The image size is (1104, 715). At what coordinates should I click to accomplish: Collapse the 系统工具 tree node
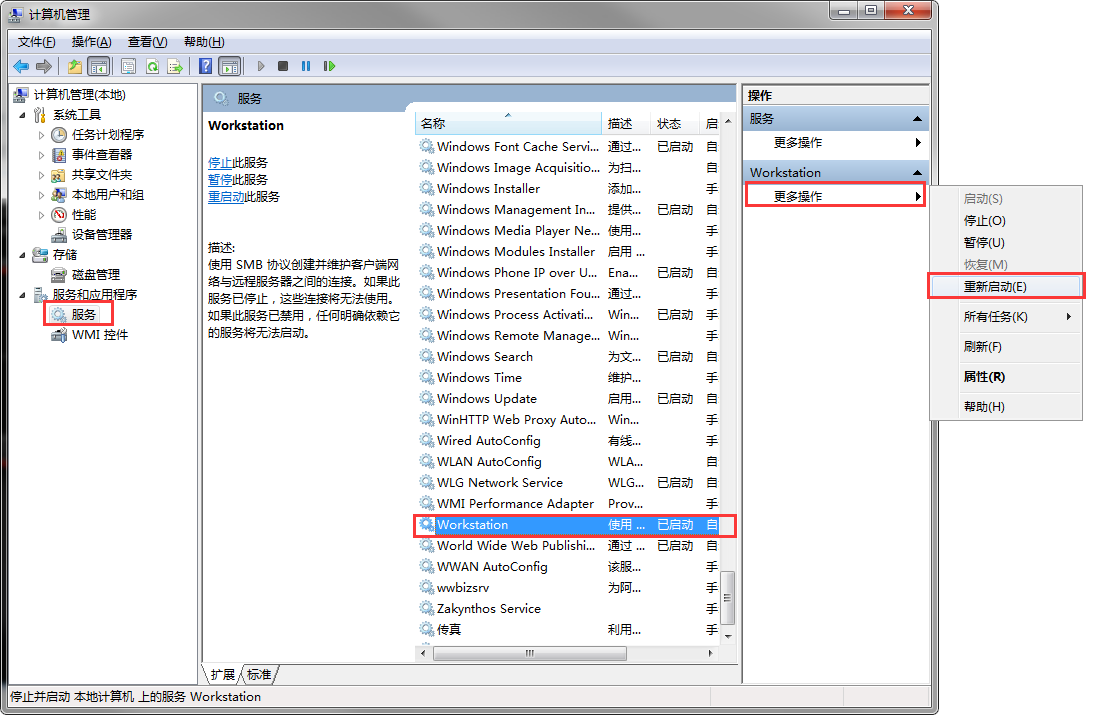[x=23, y=115]
